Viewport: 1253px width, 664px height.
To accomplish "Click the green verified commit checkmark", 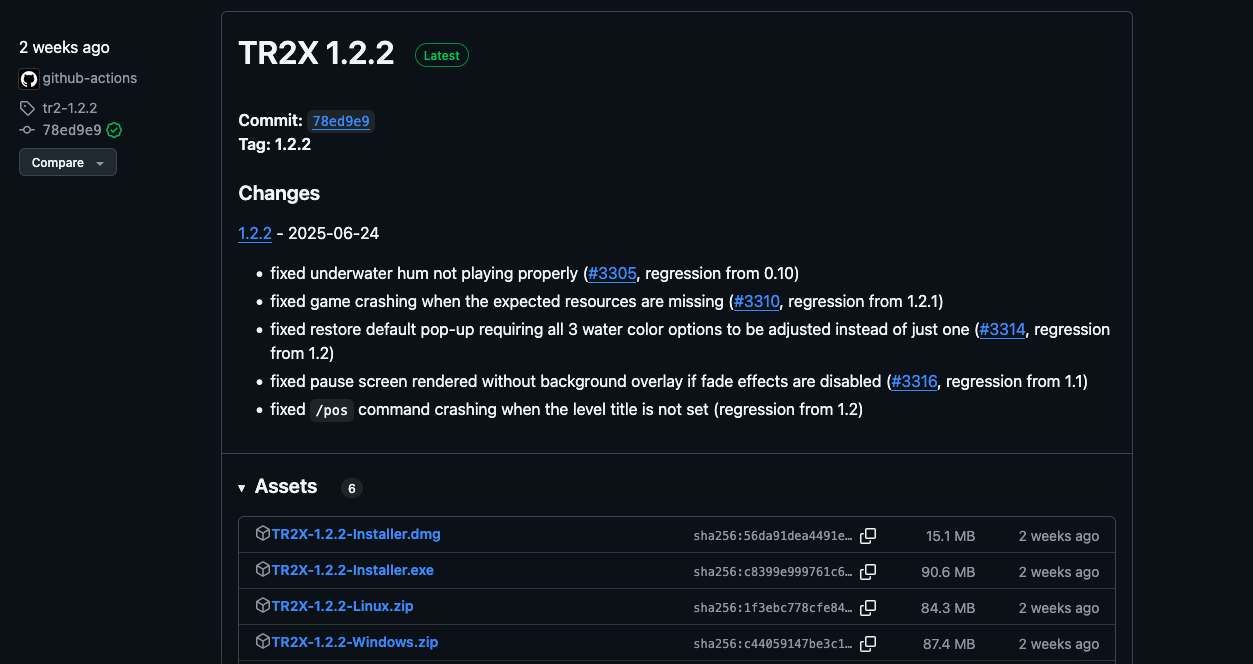I will point(114,130).
